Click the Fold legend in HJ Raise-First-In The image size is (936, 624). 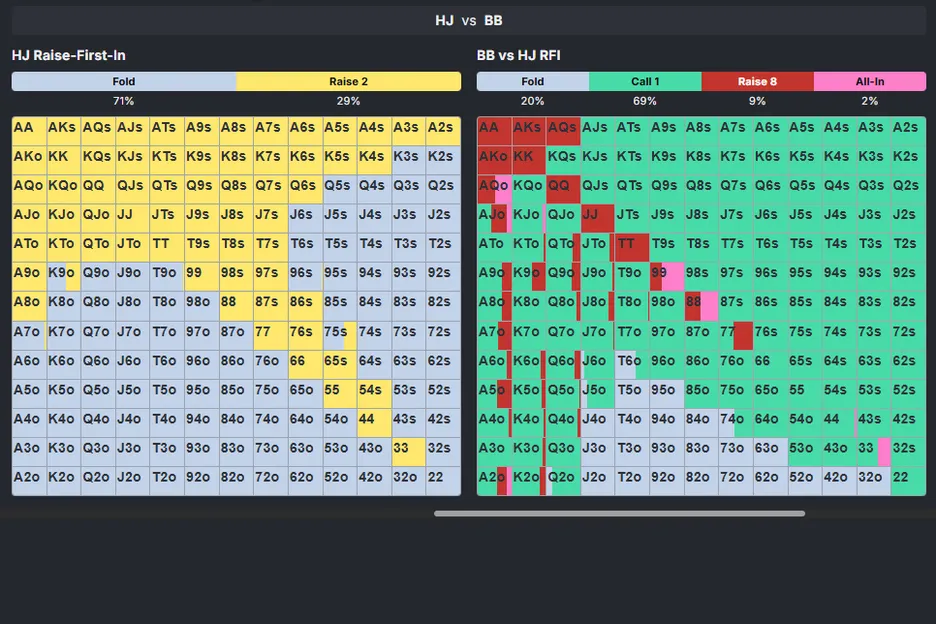[x=124, y=82]
